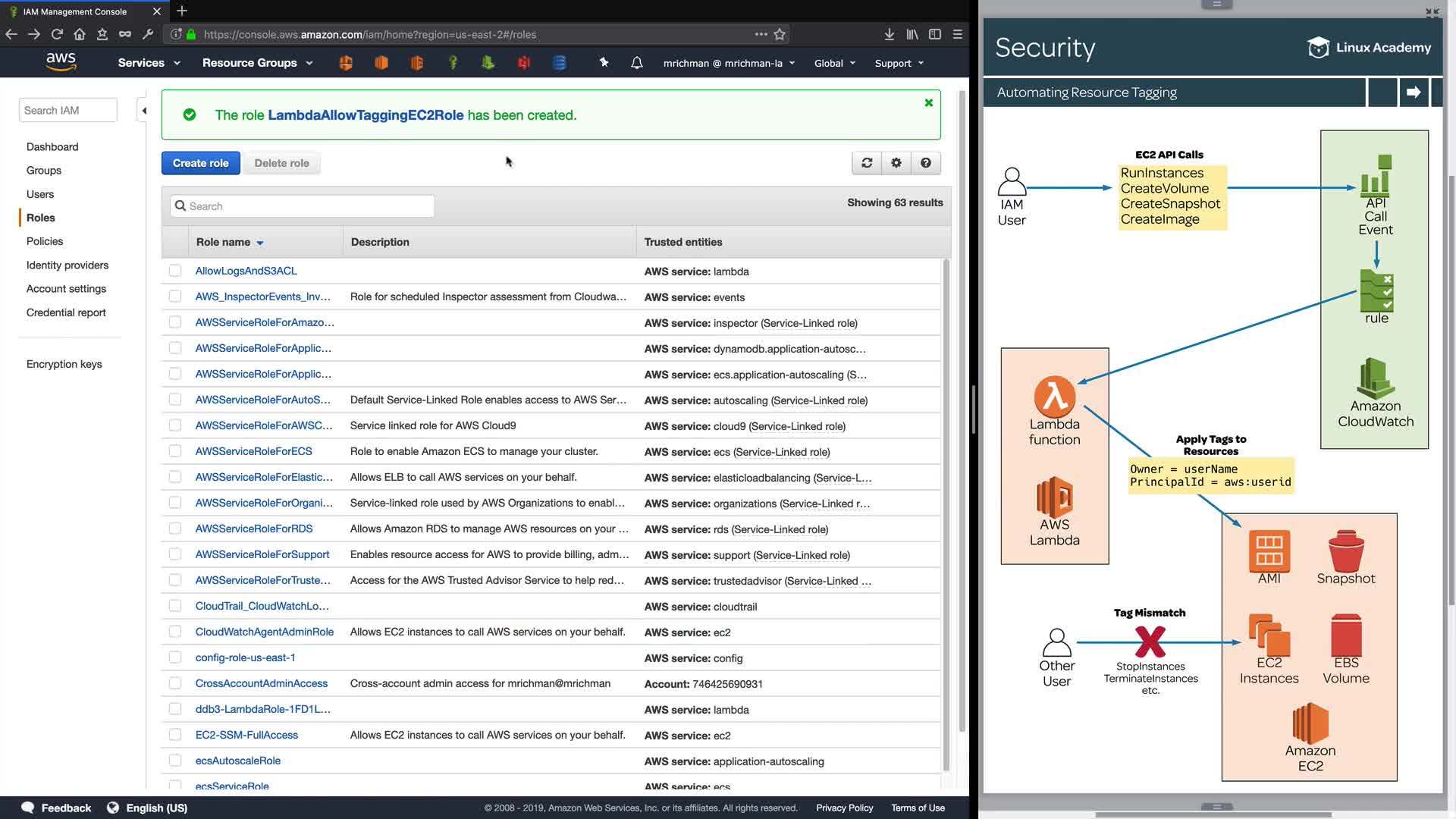1456x819 pixels.
Task: Dismiss the role created success banner
Action: (x=928, y=103)
